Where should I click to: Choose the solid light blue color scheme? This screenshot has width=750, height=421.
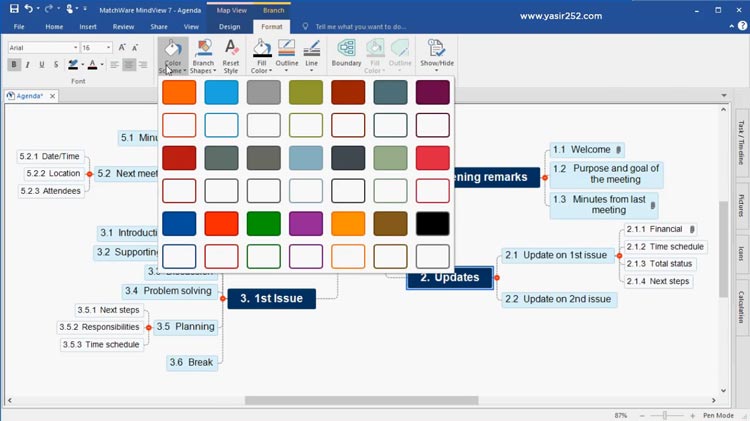pos(221,92)
